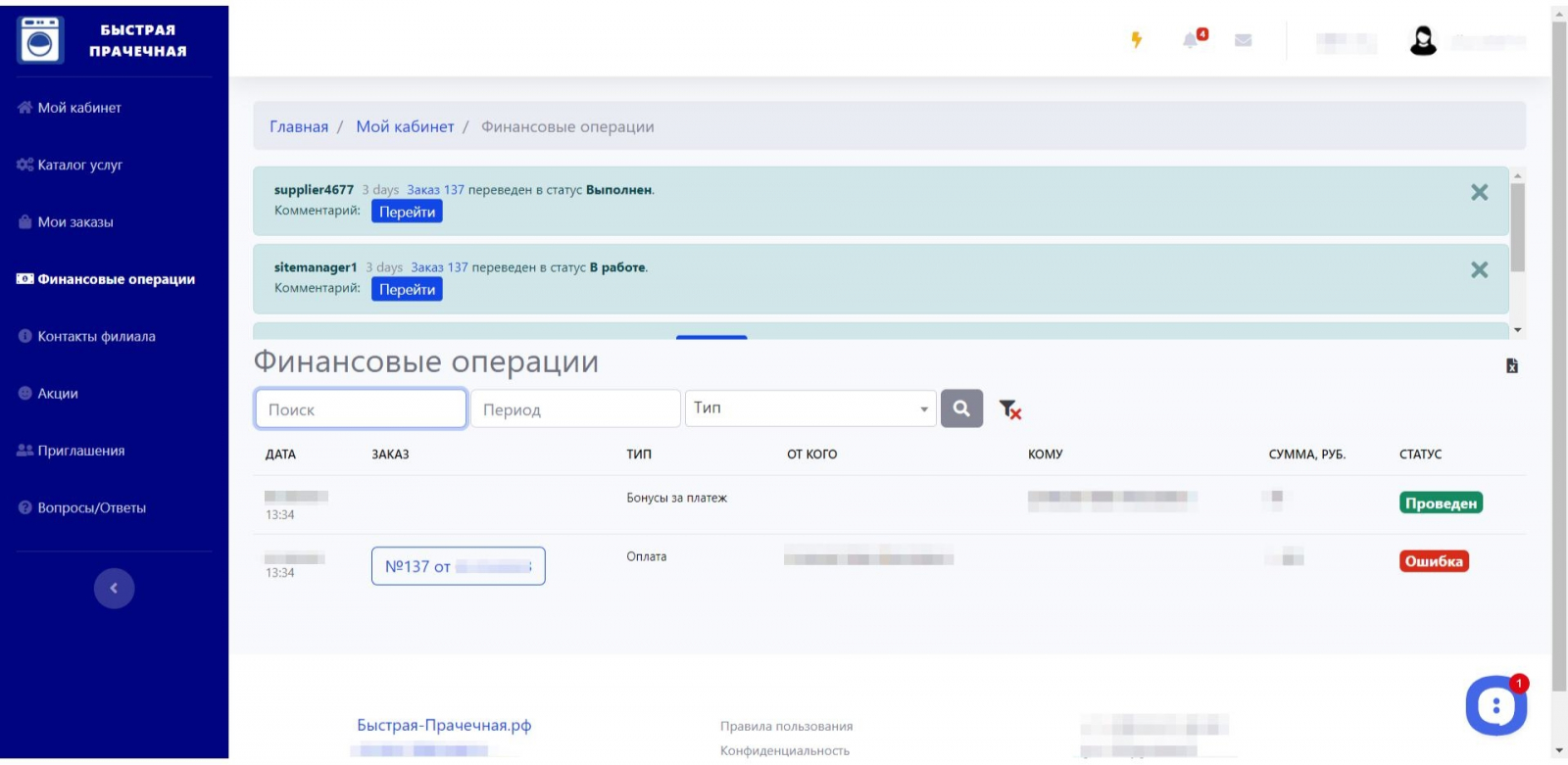Open order №137 button in table
The width and height of the screenshot is (1568, 765).
[x=458, y=566]
